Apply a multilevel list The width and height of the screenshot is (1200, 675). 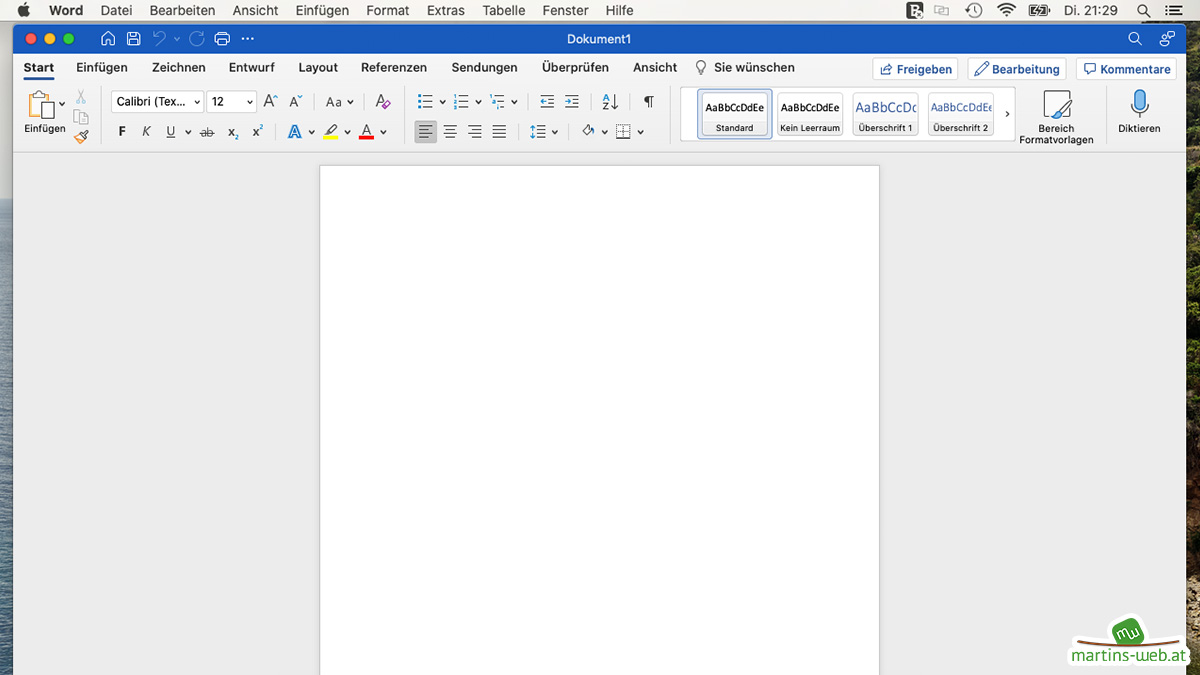(498, 102)
